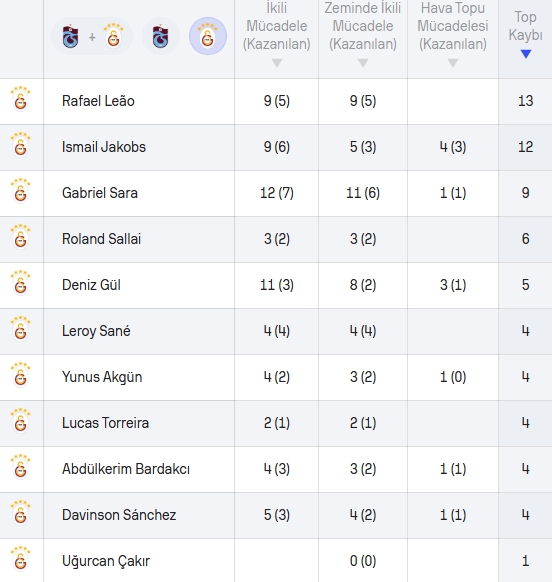Select the Abdülkerim Bardakcı name
Image resolution: width=552 pixels, height=582 pixels.
pyautogui.click(x=126, y=469)
